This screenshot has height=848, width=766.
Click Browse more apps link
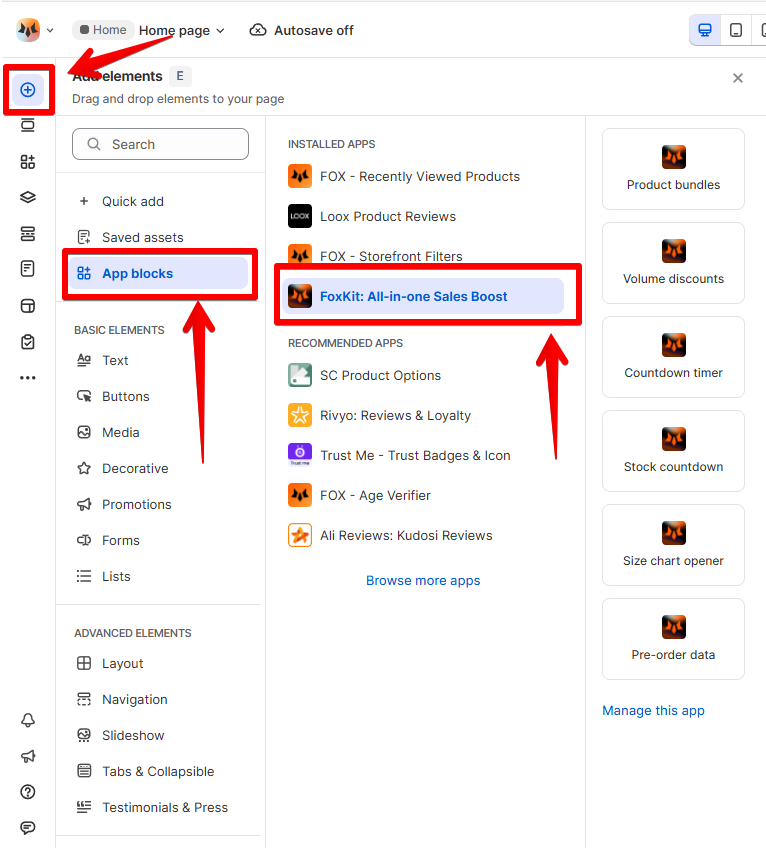[423, 580]
